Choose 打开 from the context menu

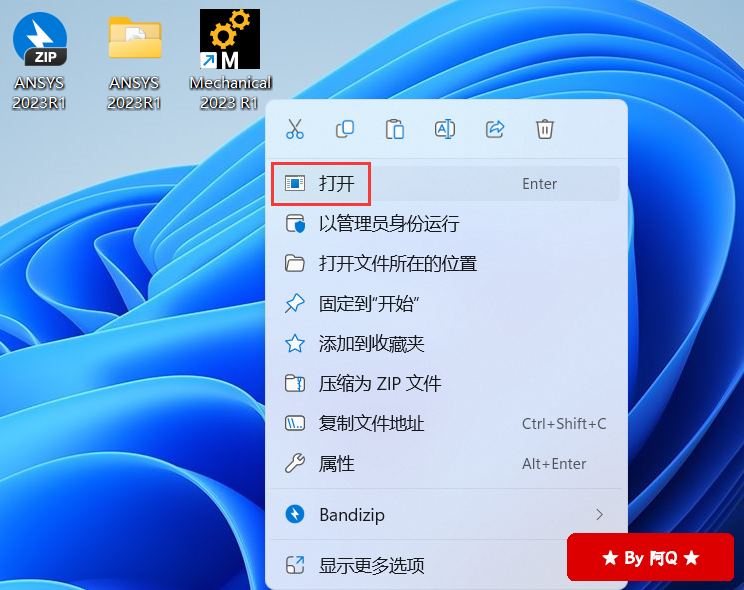tap(445, 184)
